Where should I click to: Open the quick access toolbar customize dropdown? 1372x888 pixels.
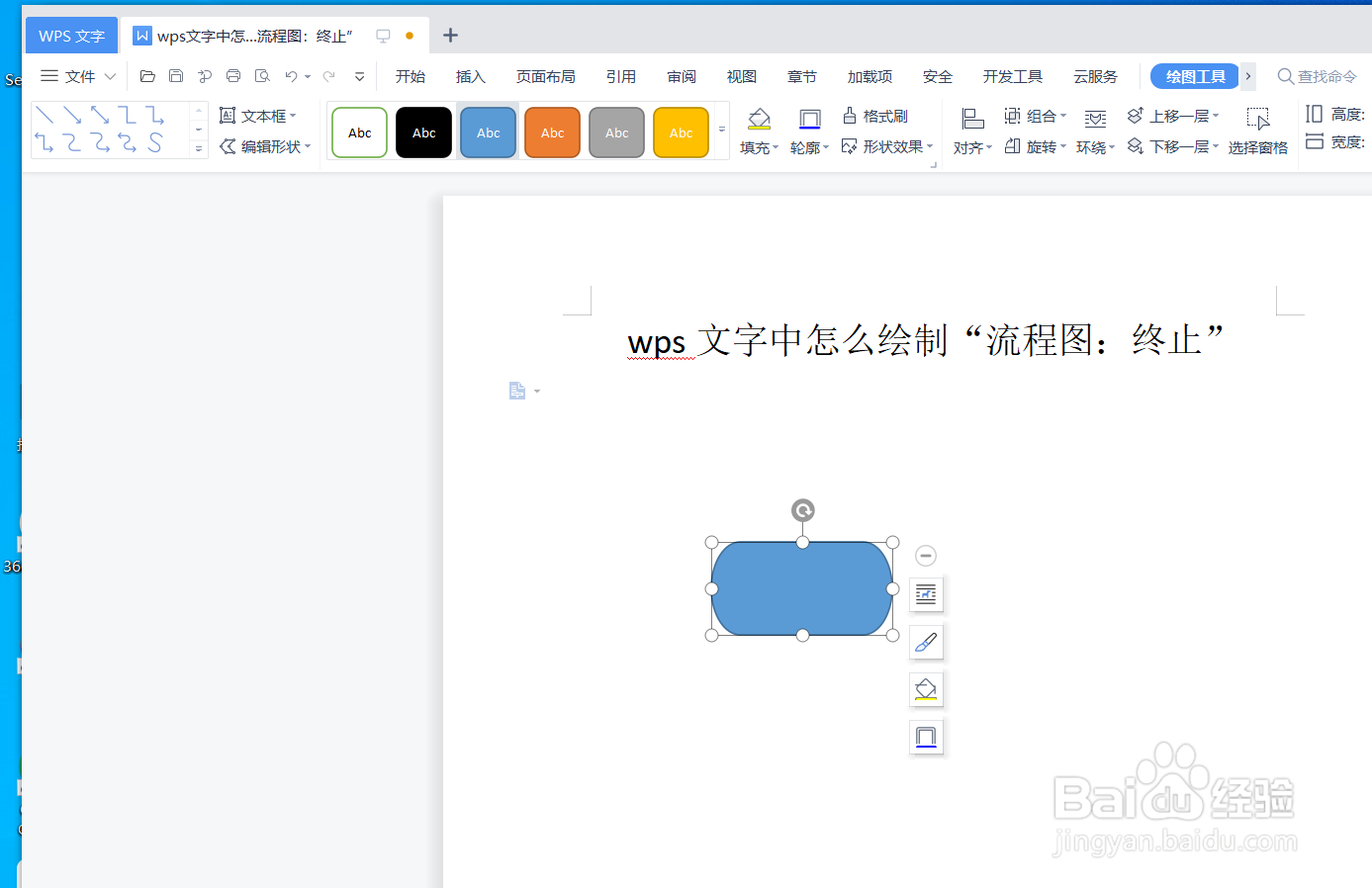tap(359, 76)
